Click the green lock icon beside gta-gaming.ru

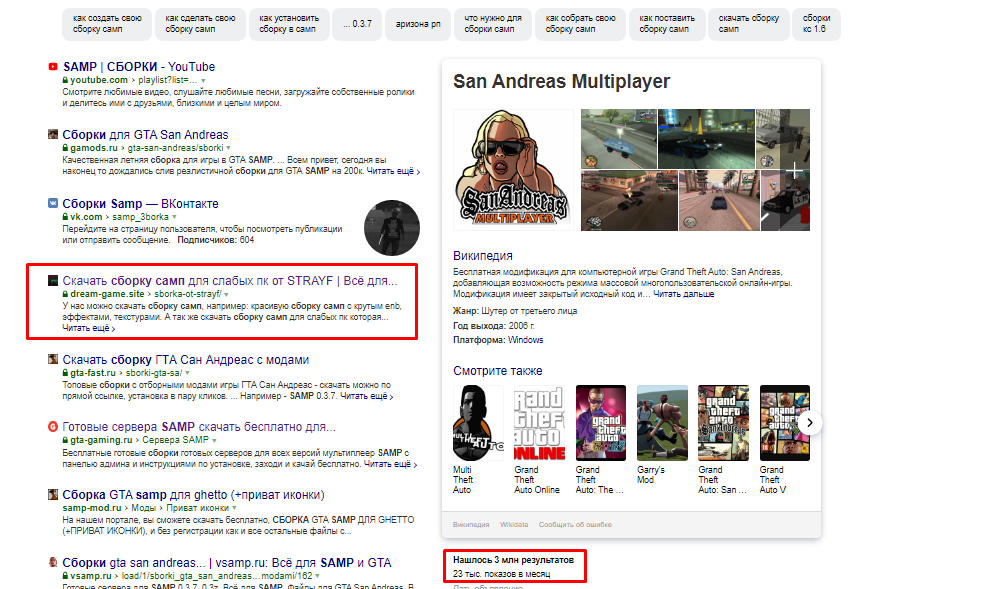tap(65, 441)
